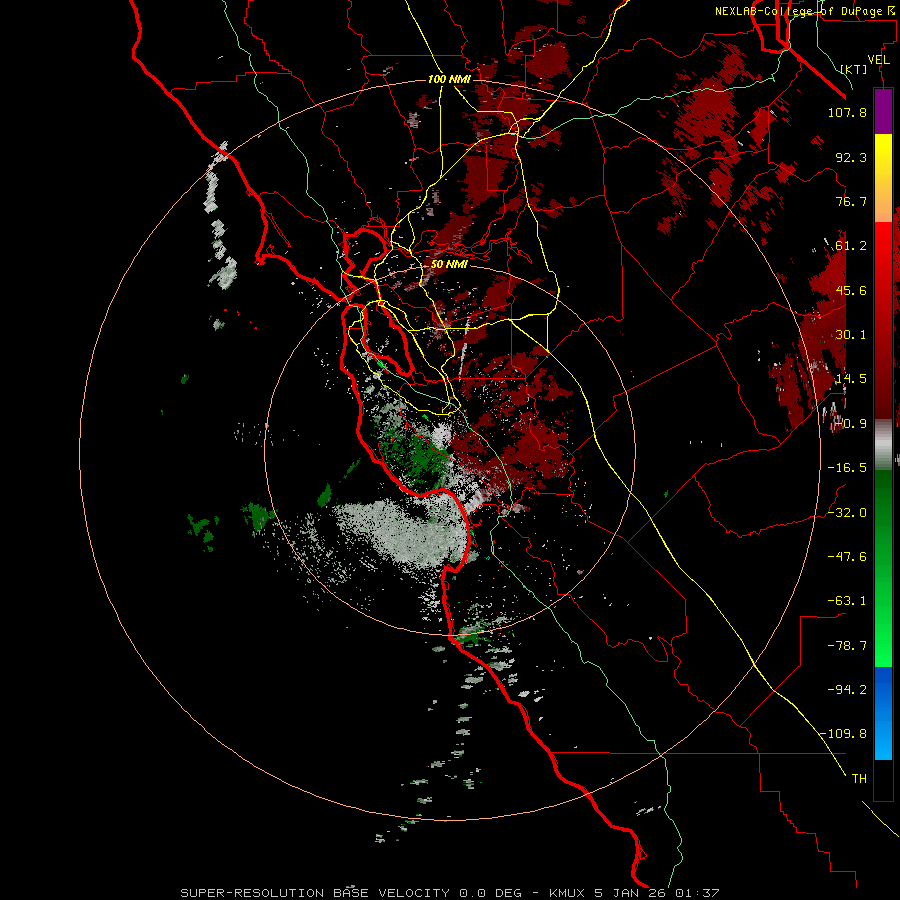Viewport: 900px width, 900px height.
Task: Click the 92.3 value on the velocity scale
Action: [851, 157]
